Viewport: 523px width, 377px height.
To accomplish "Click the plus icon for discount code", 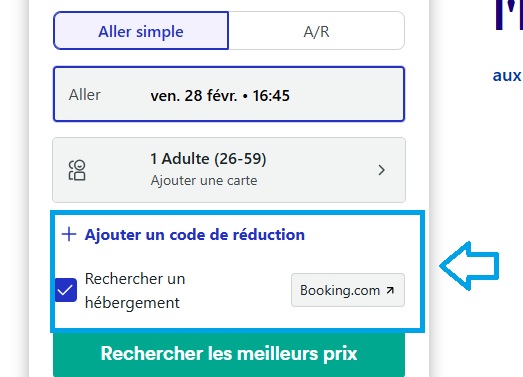I will click(x=69, y=234).
